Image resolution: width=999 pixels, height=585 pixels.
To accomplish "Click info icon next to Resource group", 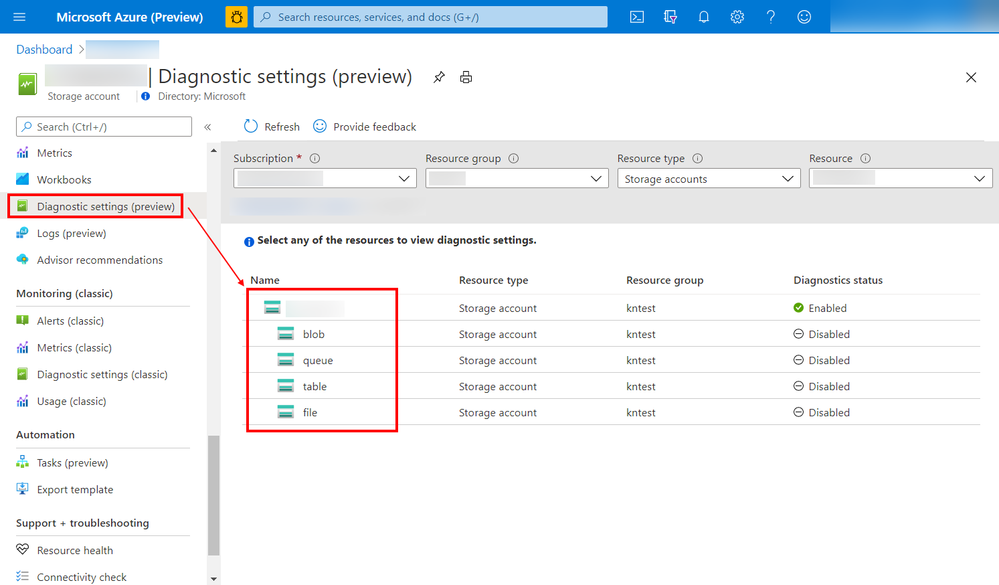I will point(514,159).
